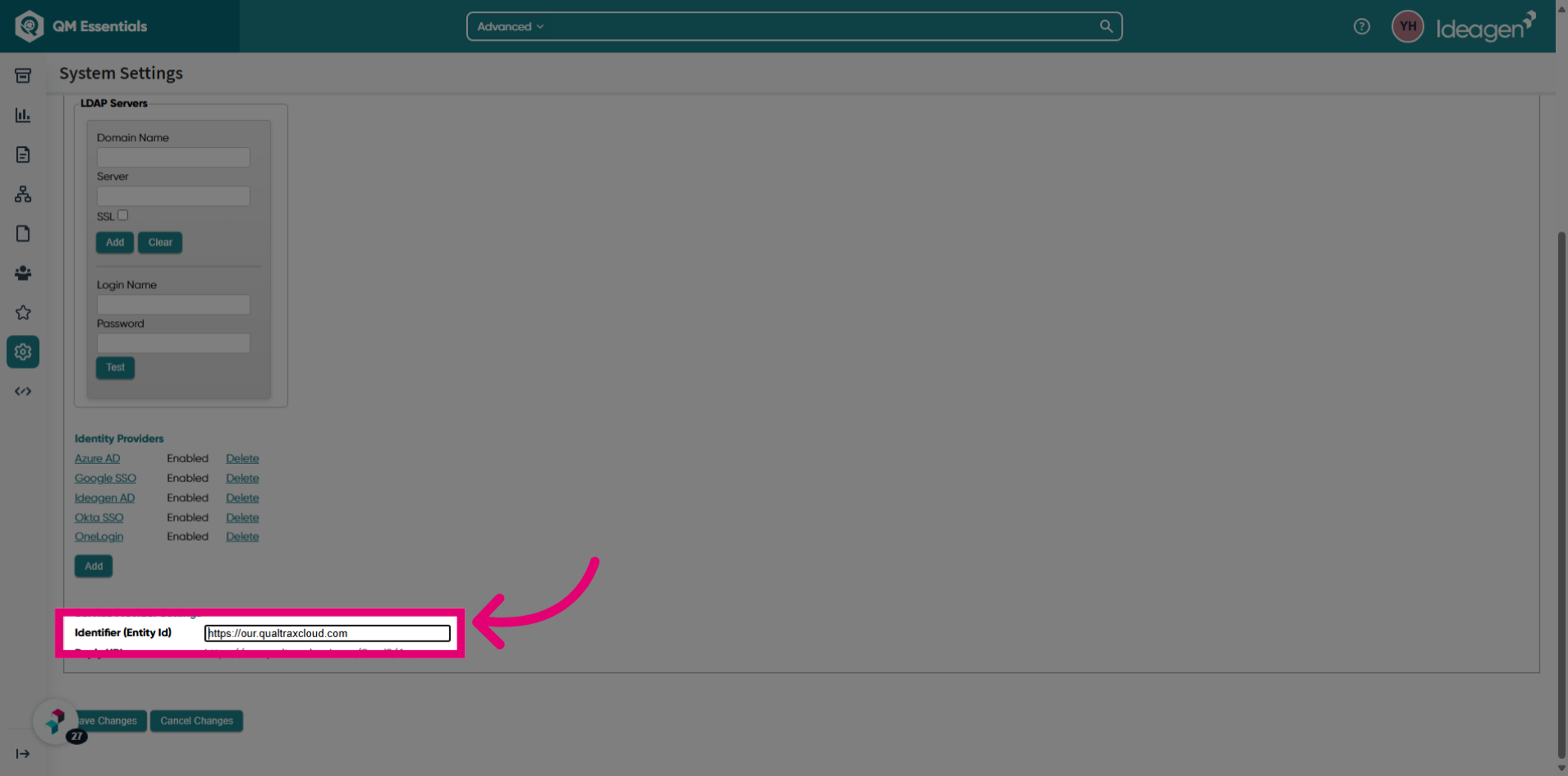The width and height of the screenshot is (1568, 776).
Task: Open the Azure AD identity provider
Action: click(x=97, y=458)
